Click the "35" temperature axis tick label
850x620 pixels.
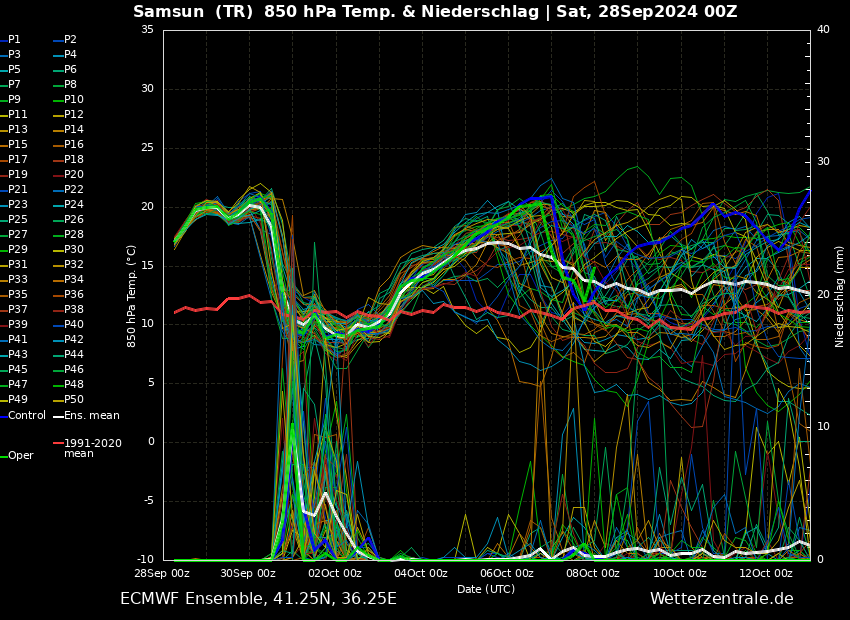click(x=147, y=29)
